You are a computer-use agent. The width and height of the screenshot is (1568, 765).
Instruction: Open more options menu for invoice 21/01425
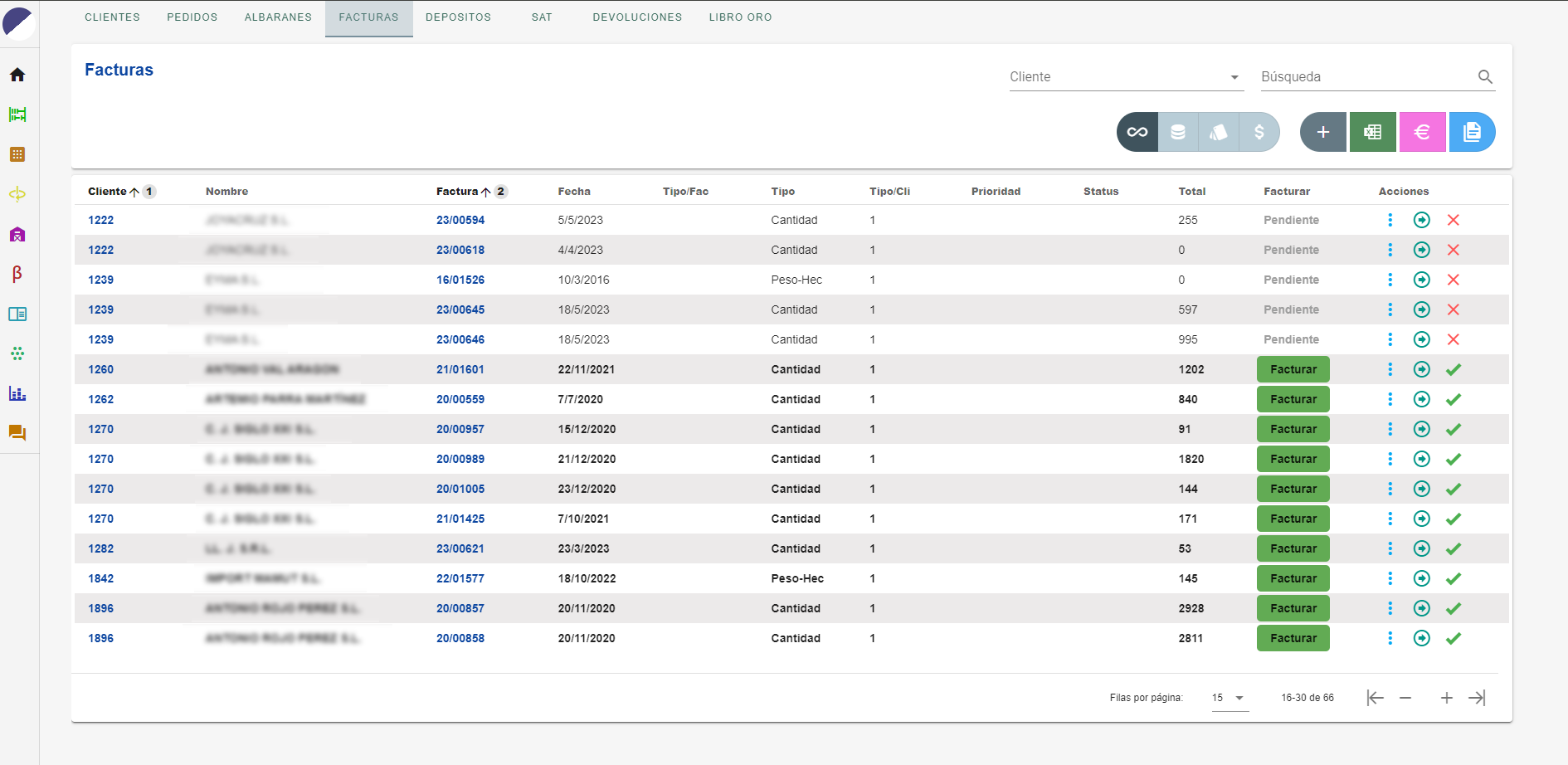pos(1390,519)
